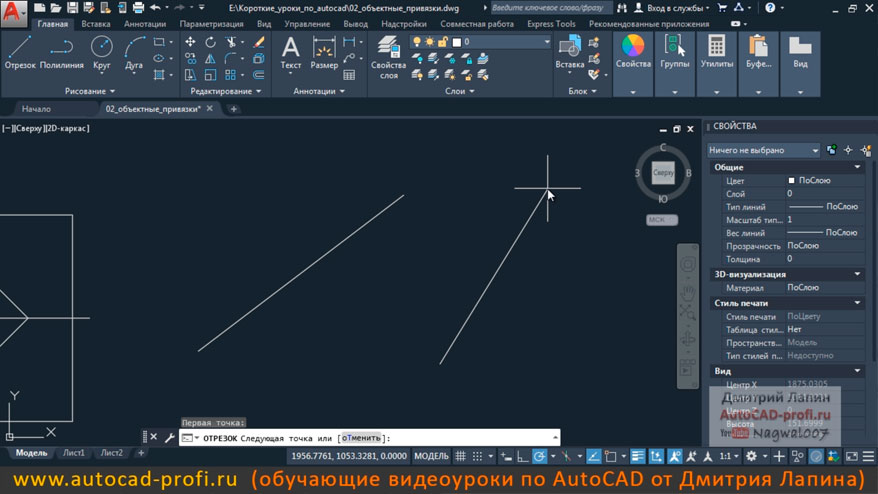Click the Print icon in quick access
Viewport: 878px width, 494px height.
coord(138,8)
